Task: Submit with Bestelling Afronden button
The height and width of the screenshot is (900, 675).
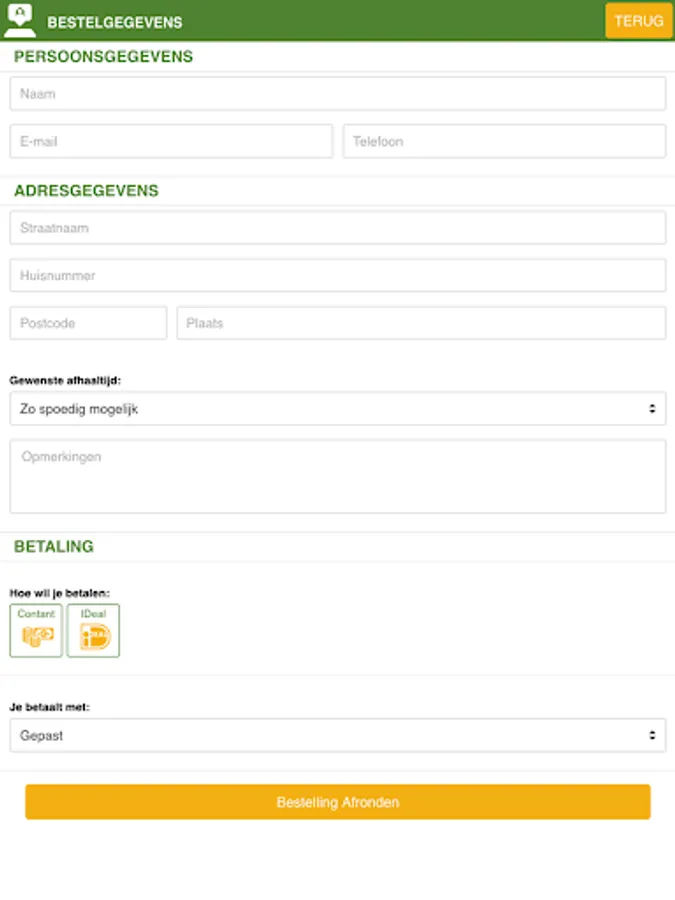Action: tap(338, 802)
